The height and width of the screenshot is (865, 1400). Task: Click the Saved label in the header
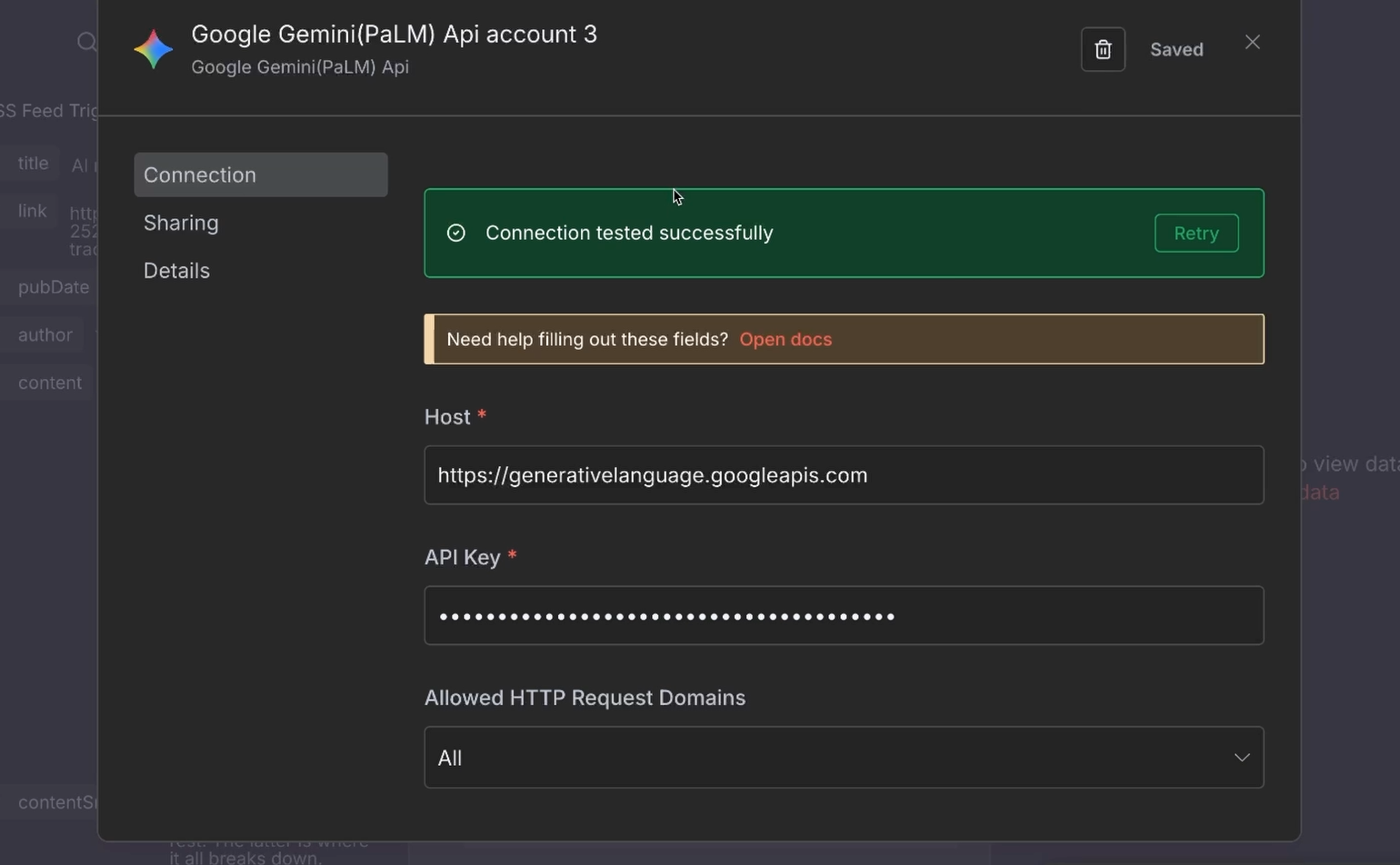1175,49
